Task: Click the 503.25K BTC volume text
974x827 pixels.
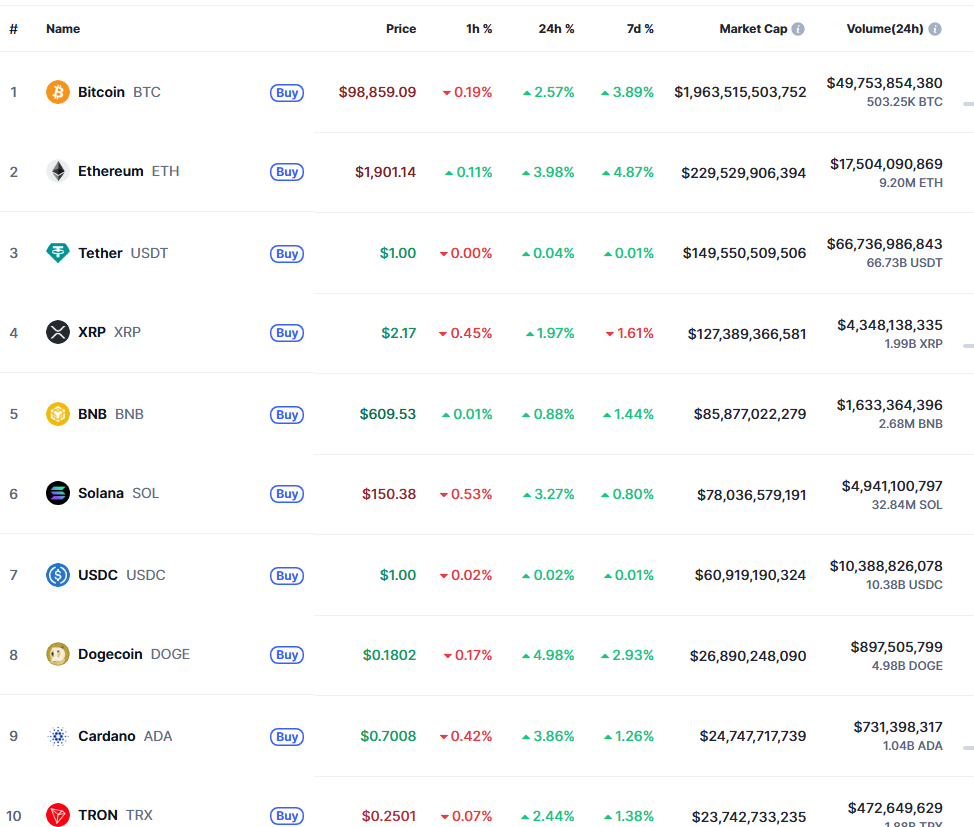Action: pyautogui.click(x=904, y=102)
